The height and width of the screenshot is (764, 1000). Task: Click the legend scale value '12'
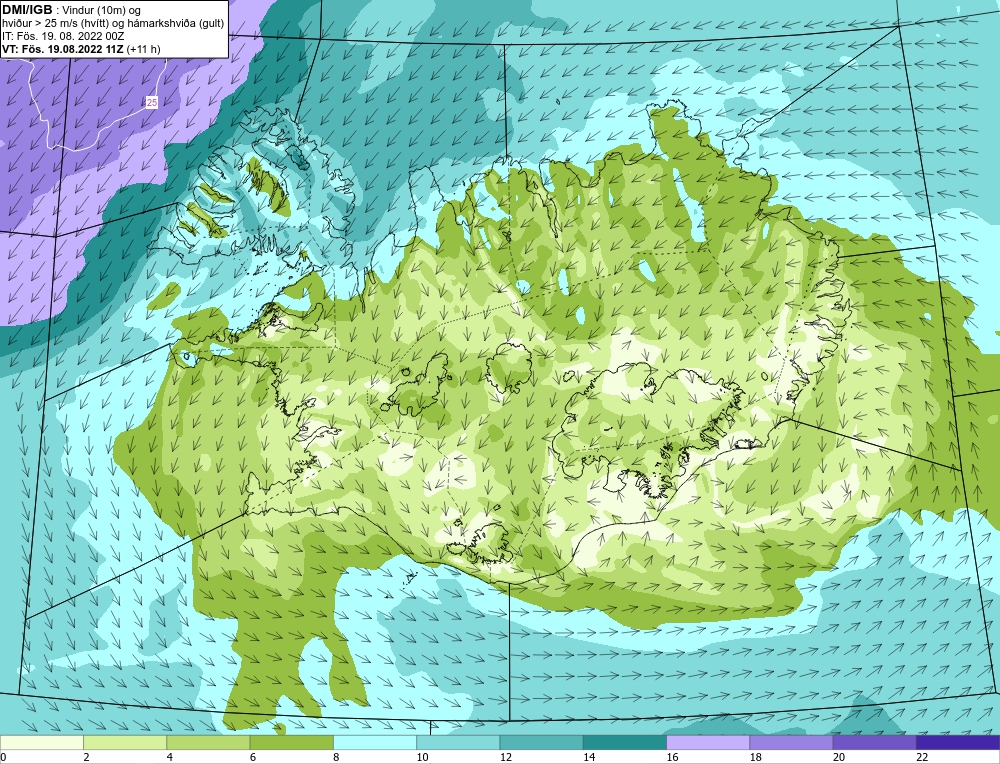click(506, 757)
